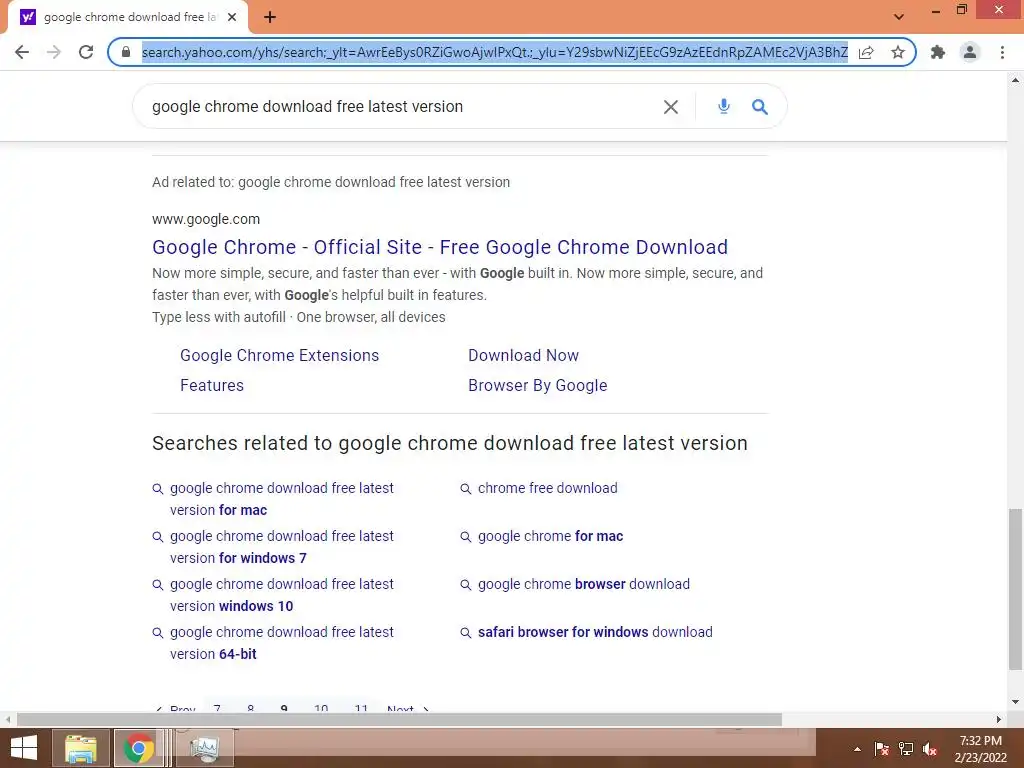Open Action Center flag icon
The height and width of the screenshot is (768, 1024).
[881, 749]
